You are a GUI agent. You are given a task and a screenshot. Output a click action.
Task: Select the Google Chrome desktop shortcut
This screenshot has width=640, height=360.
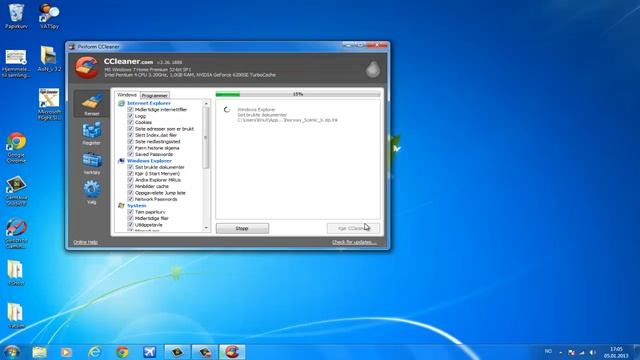pos(16,148)
